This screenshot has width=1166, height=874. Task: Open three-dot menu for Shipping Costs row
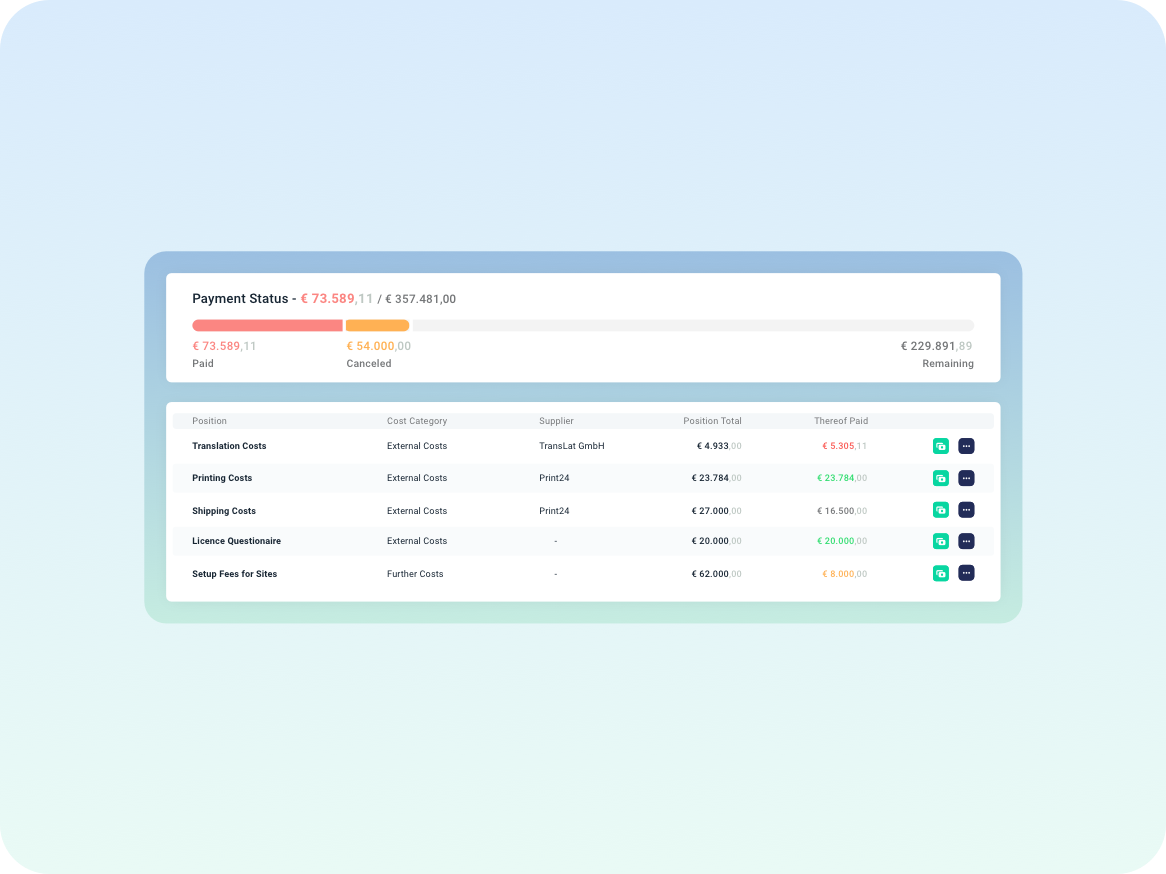[x=966, y=510]
